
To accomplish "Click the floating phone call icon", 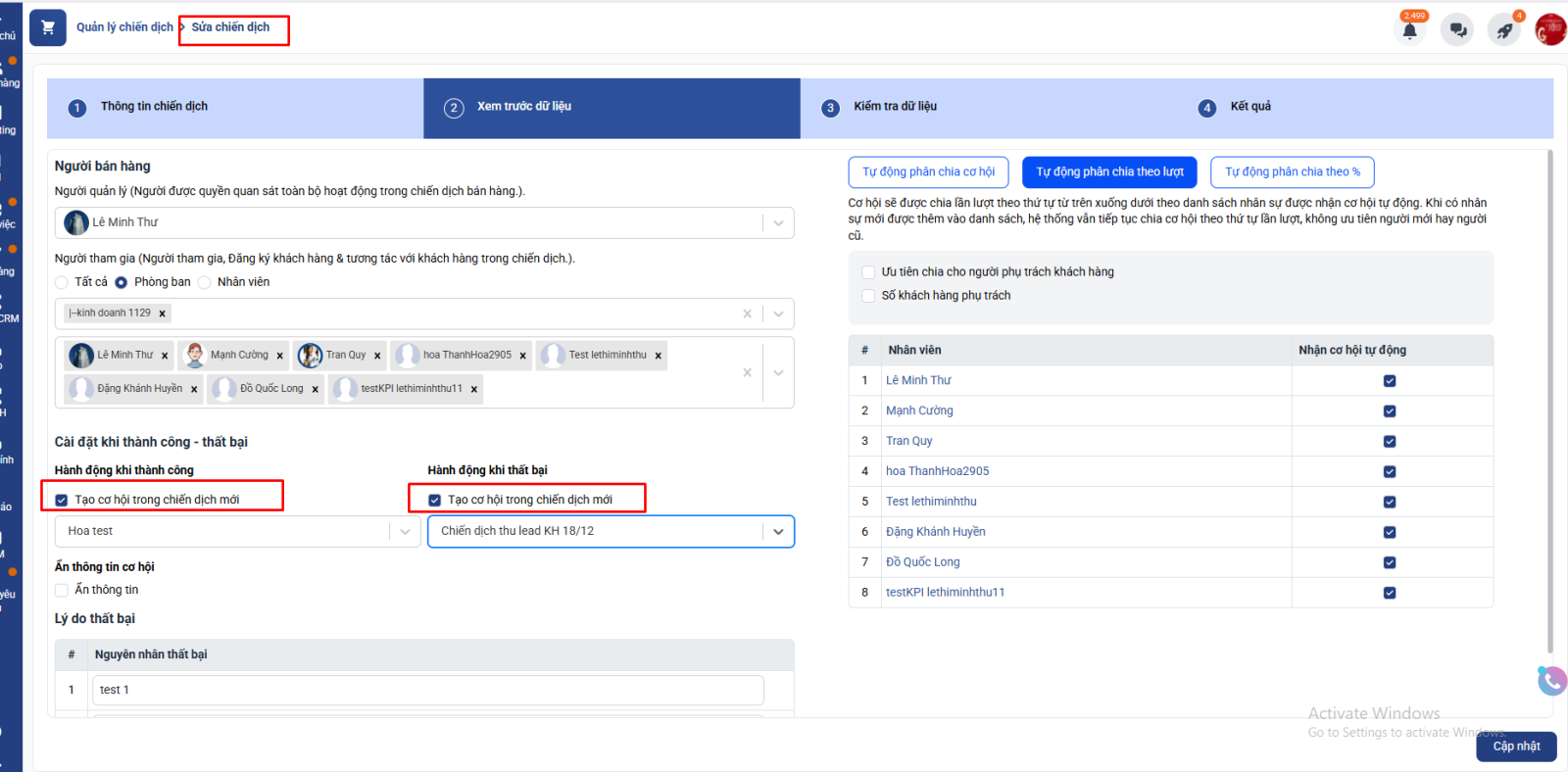I will click(x=1551, y=680).
